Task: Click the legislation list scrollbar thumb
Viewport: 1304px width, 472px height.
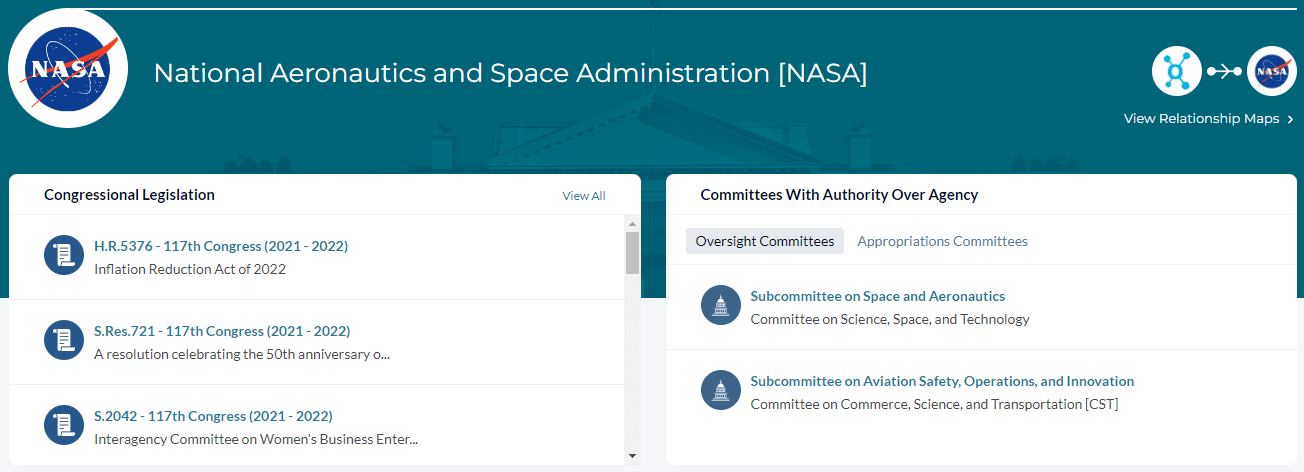Action: coord(632,253)
